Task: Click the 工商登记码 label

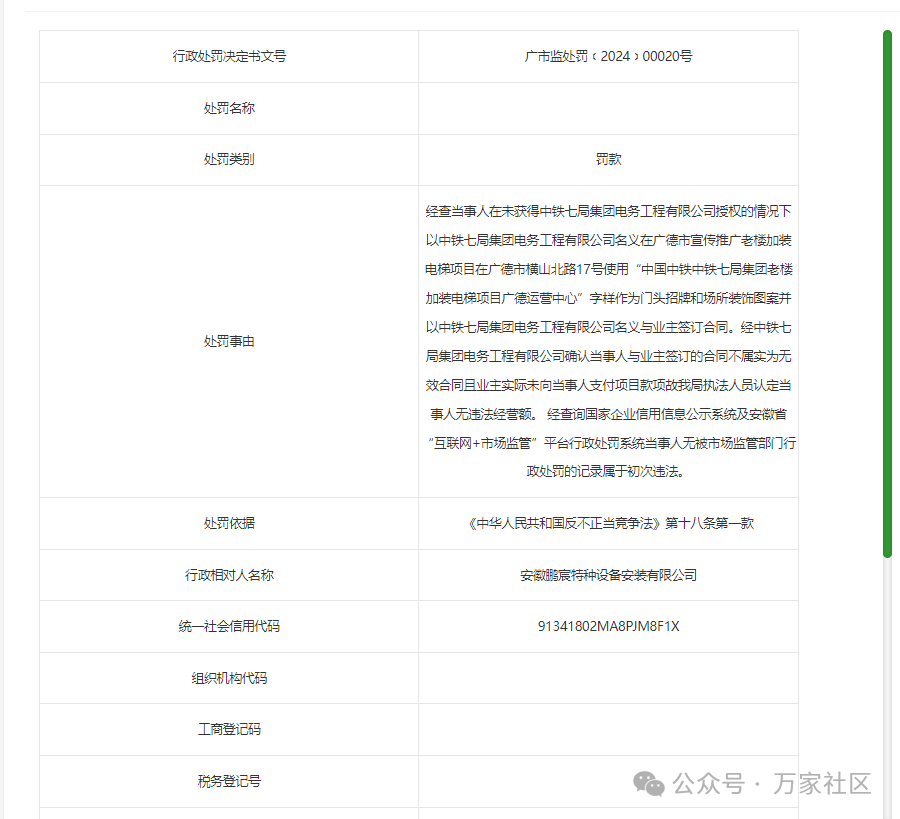Action: coord(229,729)
